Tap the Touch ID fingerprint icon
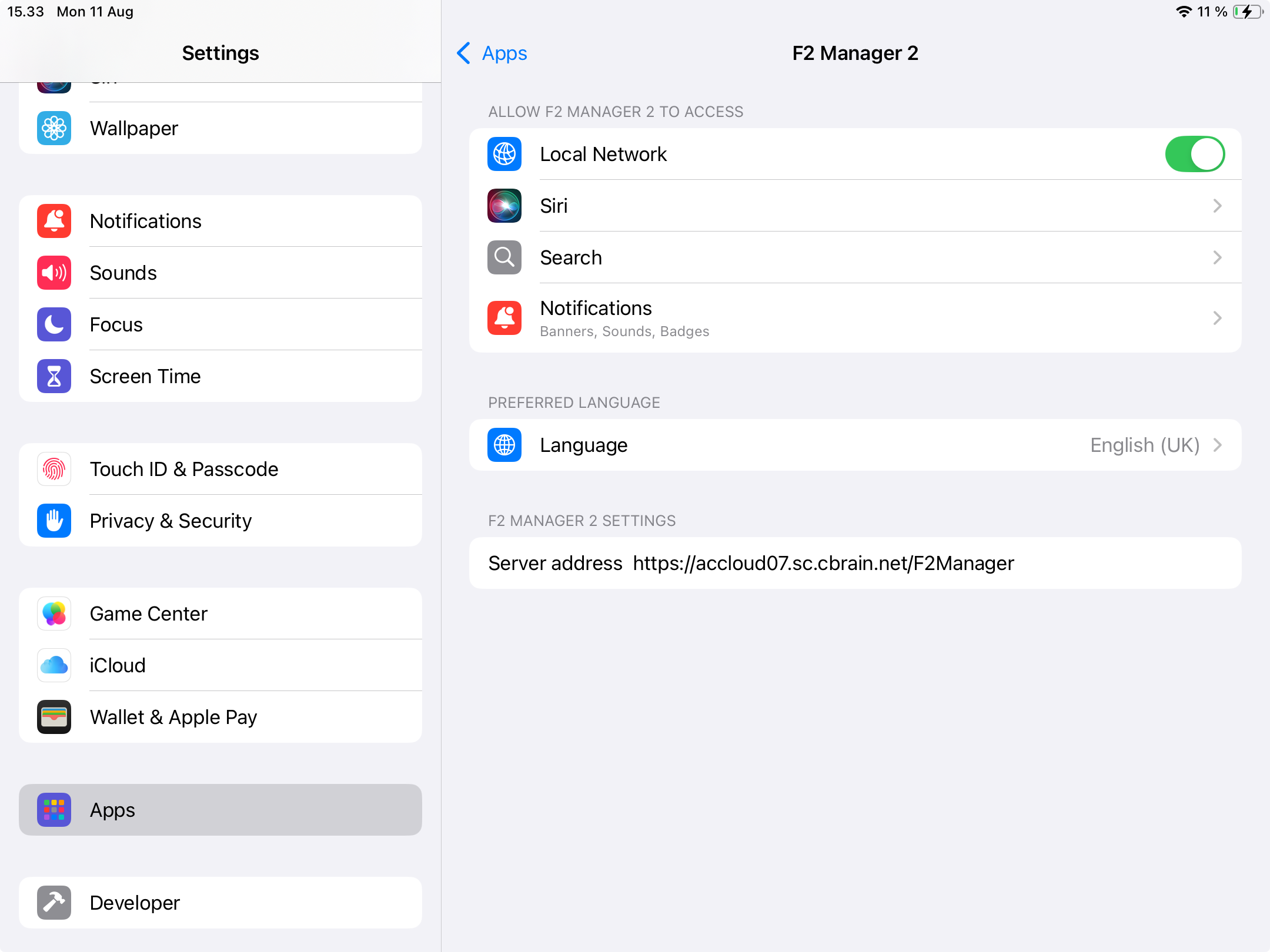 click(x=54, y=469)
